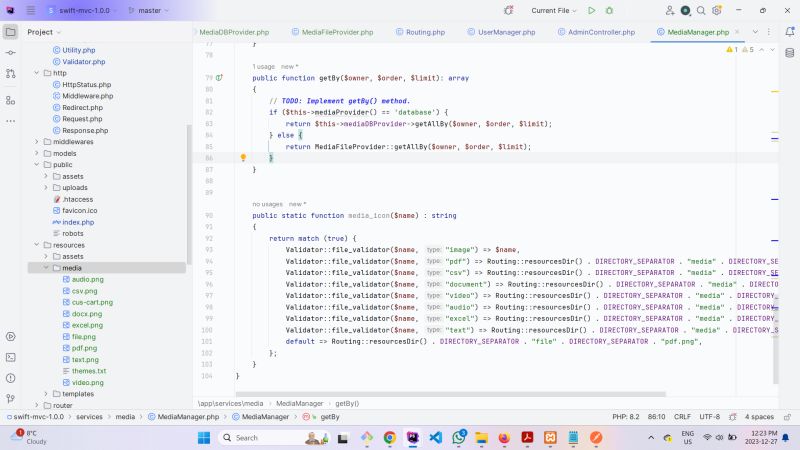Image resolution: width=800 pixels, height=450 pixels.
Task: Switch to the Routing.php tab
Action: pos(425,32)
